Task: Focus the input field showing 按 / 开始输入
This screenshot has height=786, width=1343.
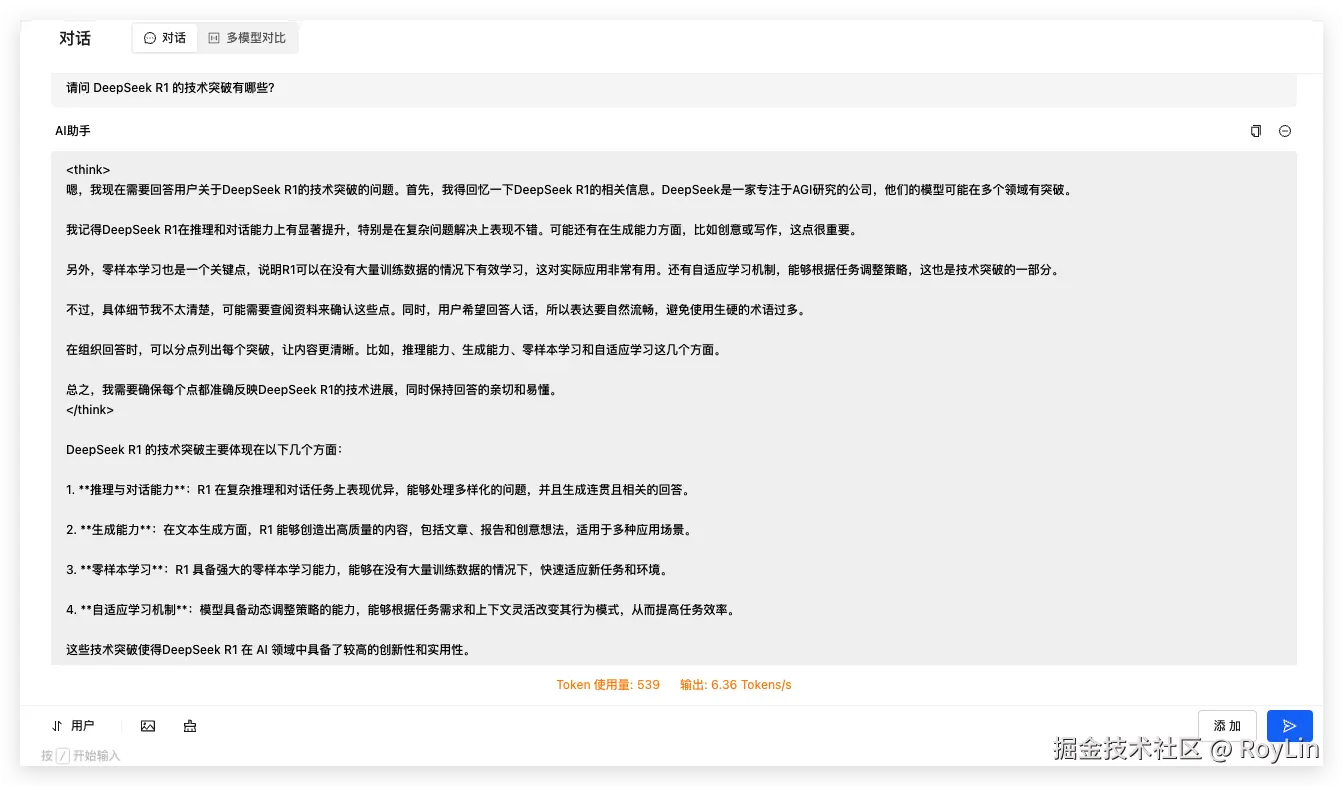Action: [x=80, y=756]
